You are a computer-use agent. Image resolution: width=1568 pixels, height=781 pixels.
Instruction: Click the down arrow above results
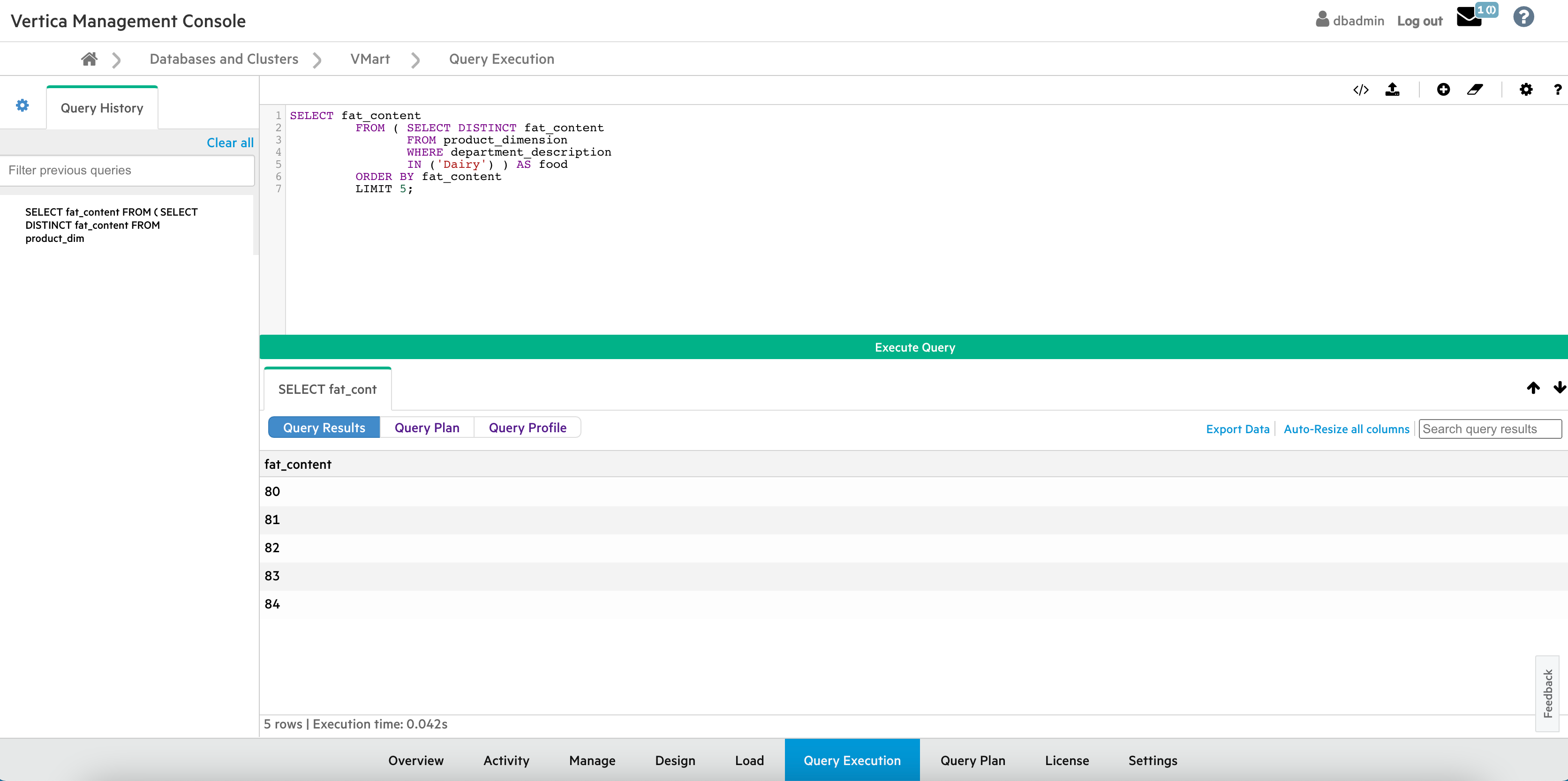pos(1560,388)
